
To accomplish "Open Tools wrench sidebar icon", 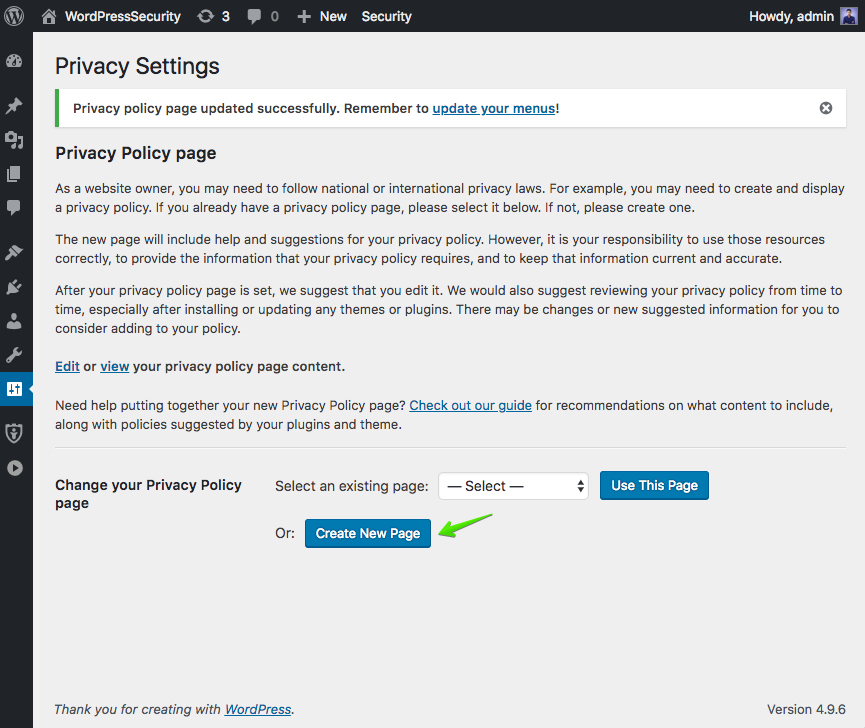I will coord(14,355).
